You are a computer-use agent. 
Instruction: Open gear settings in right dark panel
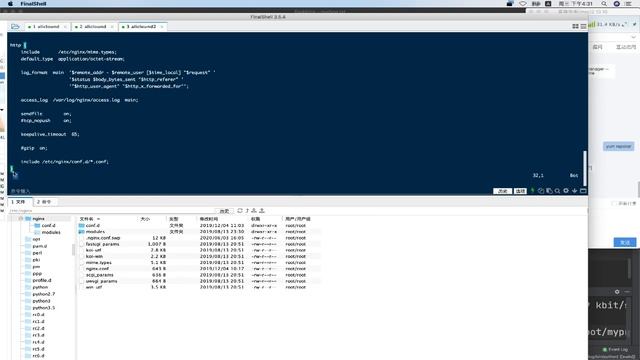pos(617,292)
